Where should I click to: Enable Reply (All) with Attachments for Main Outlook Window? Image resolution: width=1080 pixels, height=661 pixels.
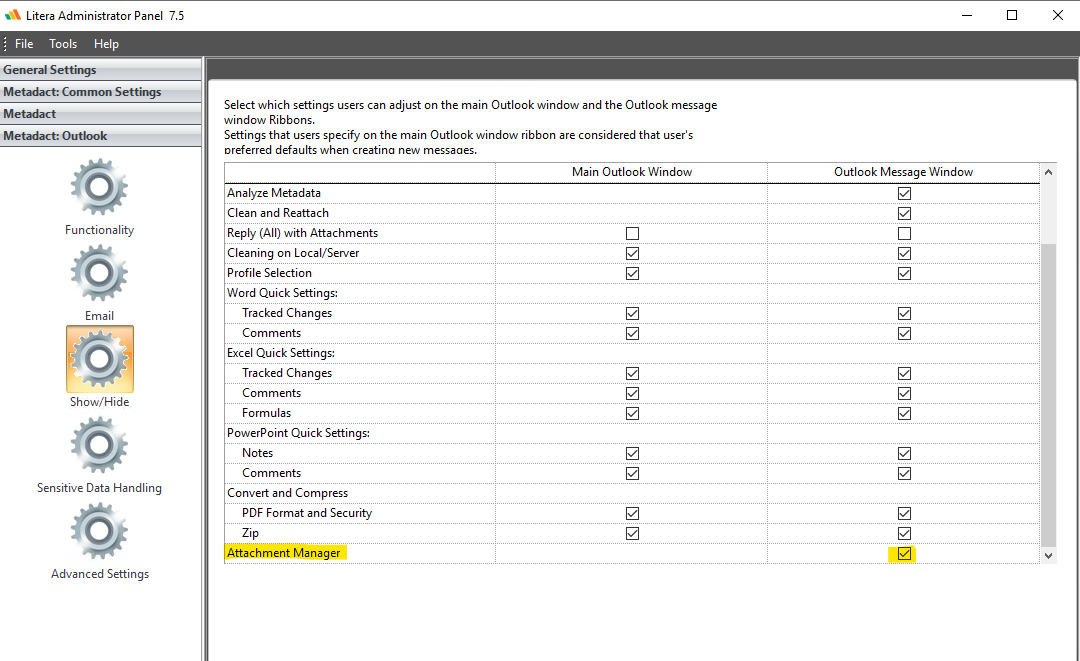(x=631, y=232)
